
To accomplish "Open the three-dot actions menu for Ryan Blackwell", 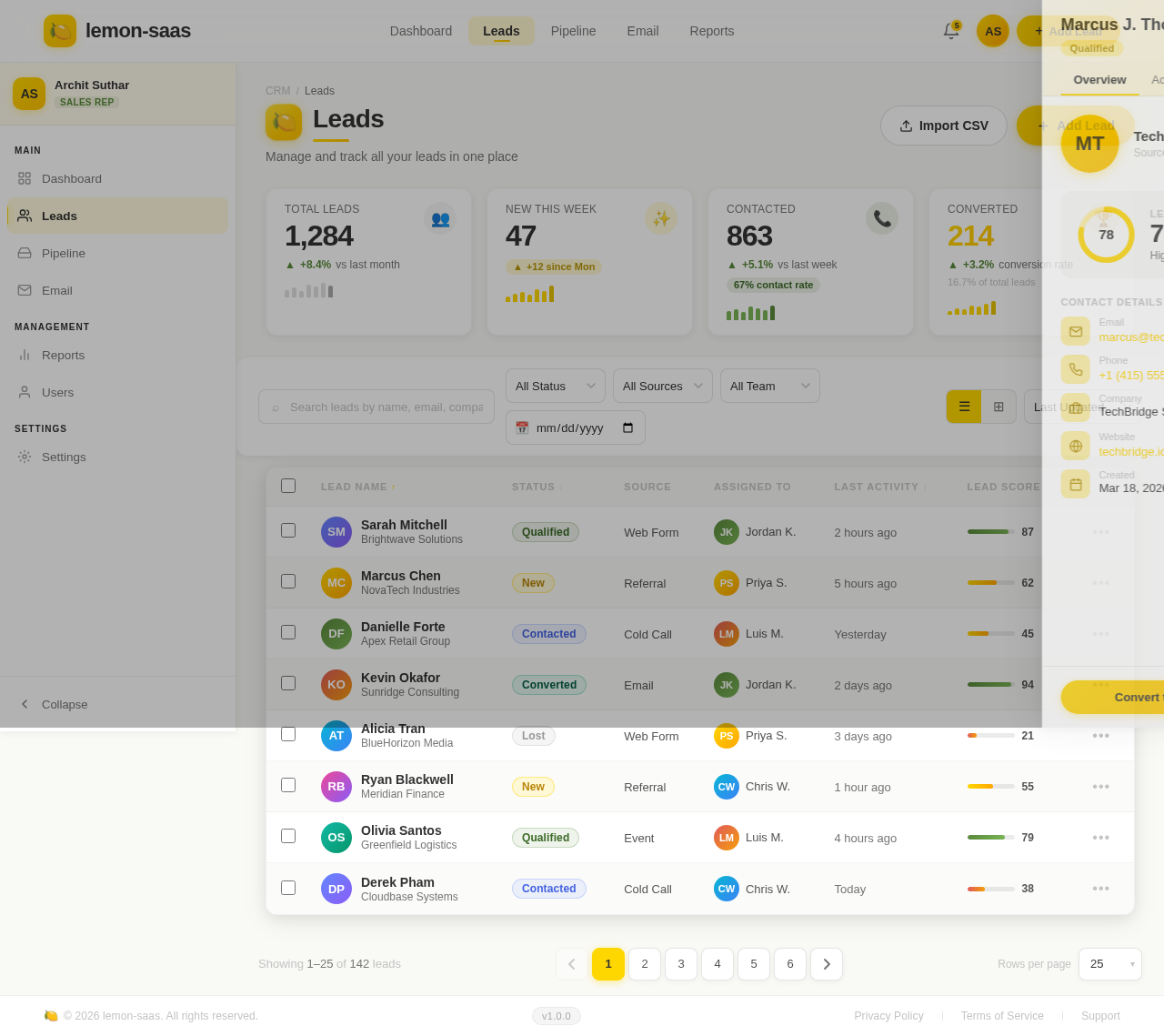I will pos(1100,786).
